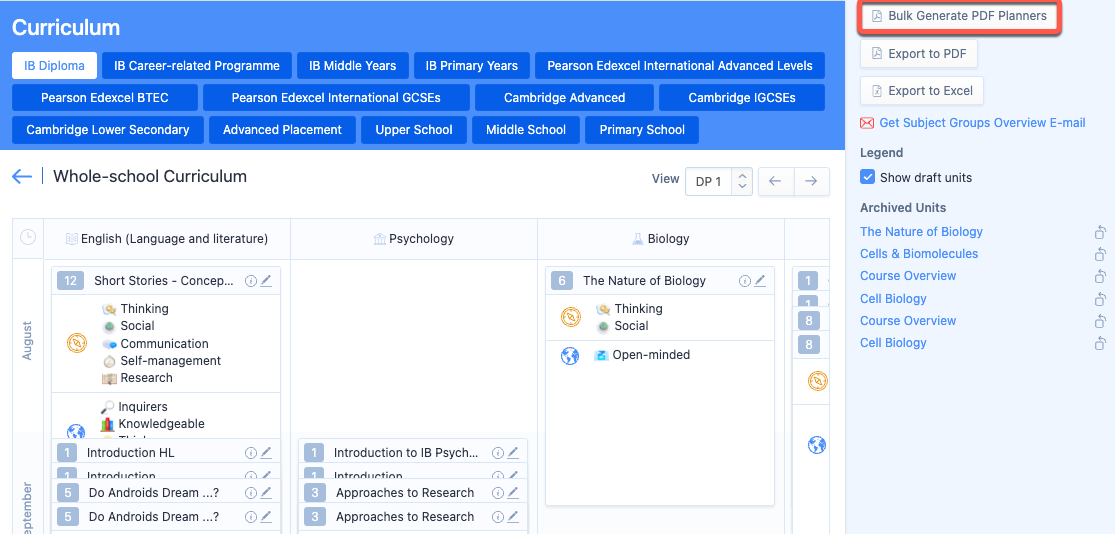The image size is (1115, 534).
Task: Open first archived Cell Biology link
Action: tap(893, 299)
